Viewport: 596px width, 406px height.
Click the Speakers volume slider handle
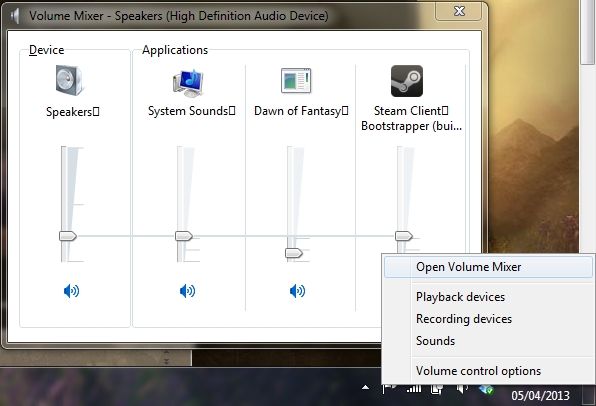tap(68, 236)
